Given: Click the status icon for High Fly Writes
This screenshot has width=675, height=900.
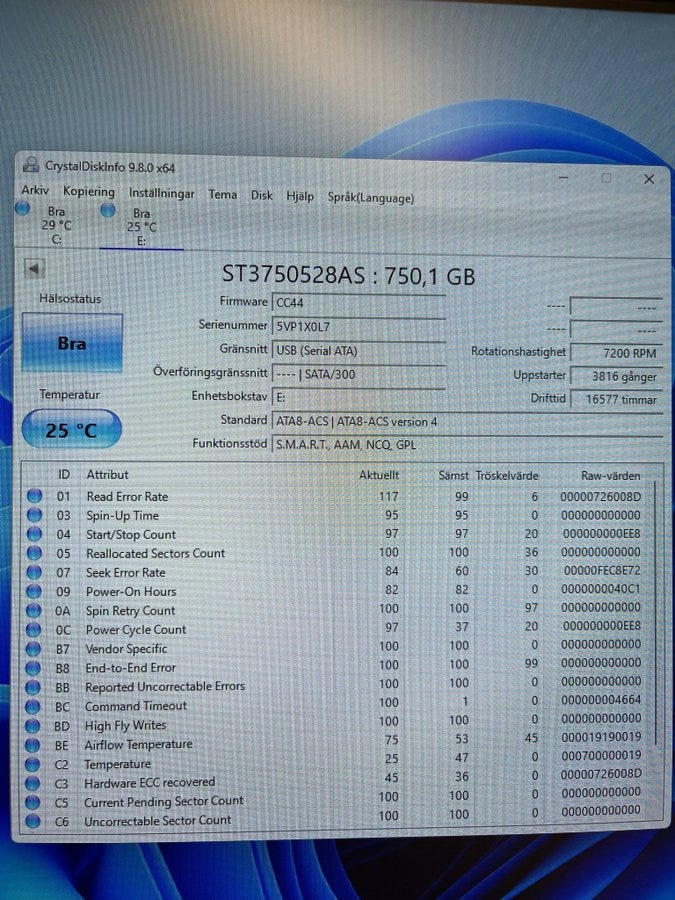Looking at the screenshot, I should click(33, 726).
